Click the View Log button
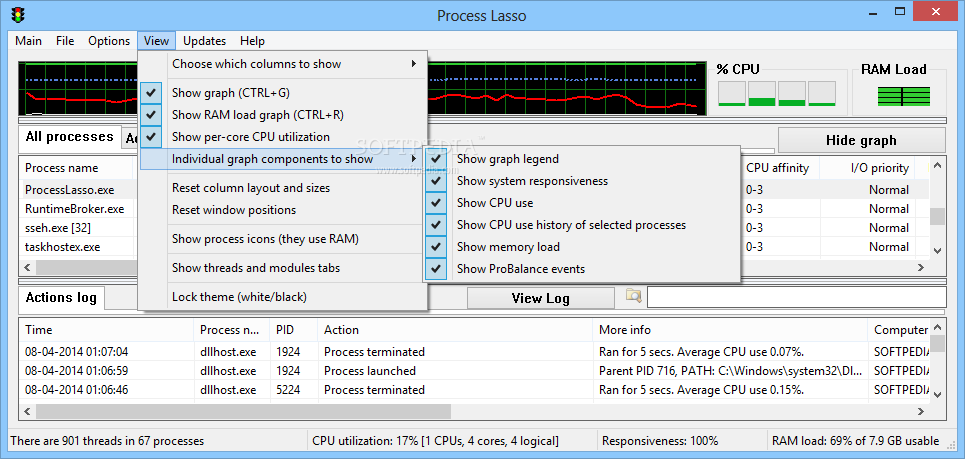 [540, 298]
